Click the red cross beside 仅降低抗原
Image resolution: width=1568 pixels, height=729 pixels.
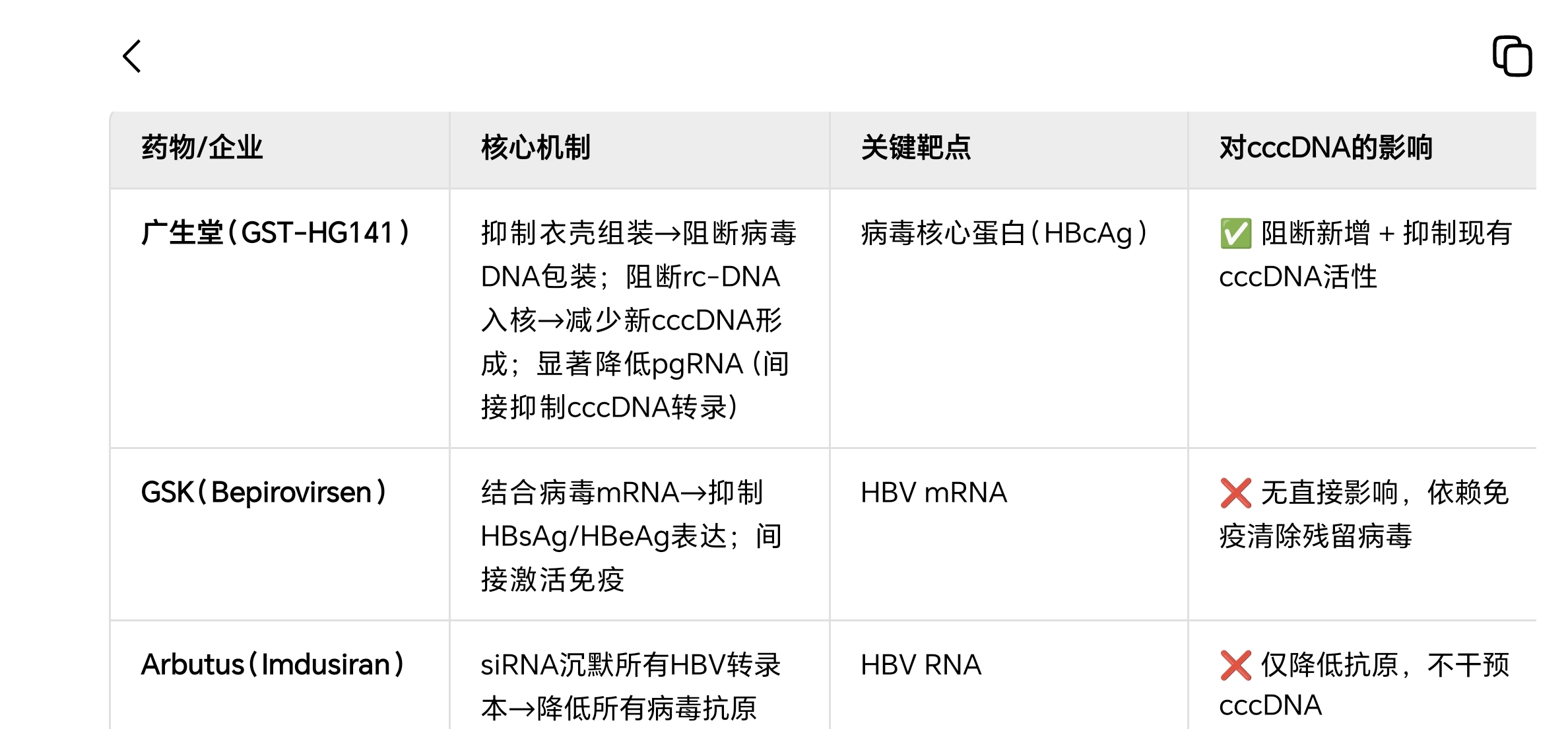[x=1235, y=665]
